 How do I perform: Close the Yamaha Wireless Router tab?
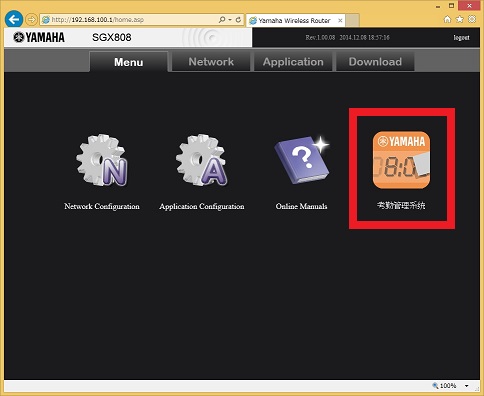[340, 20]
